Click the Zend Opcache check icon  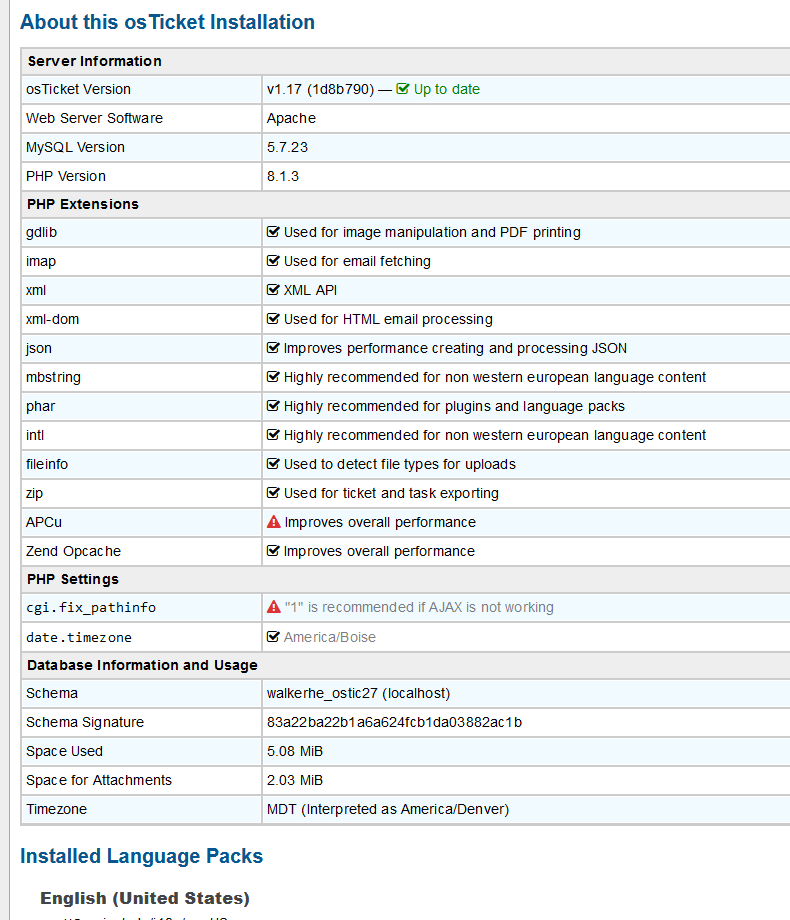pos(273,551)
